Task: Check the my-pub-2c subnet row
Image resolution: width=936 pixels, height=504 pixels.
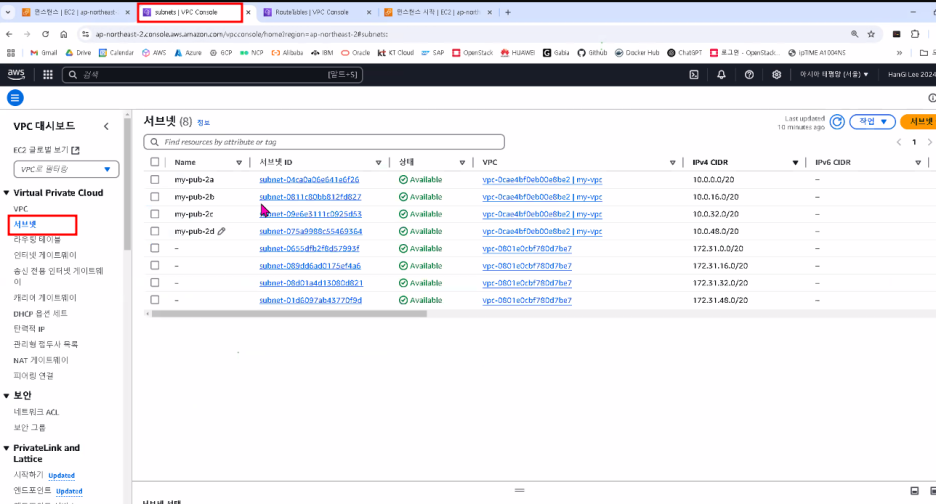Action: tap(155, 214)
